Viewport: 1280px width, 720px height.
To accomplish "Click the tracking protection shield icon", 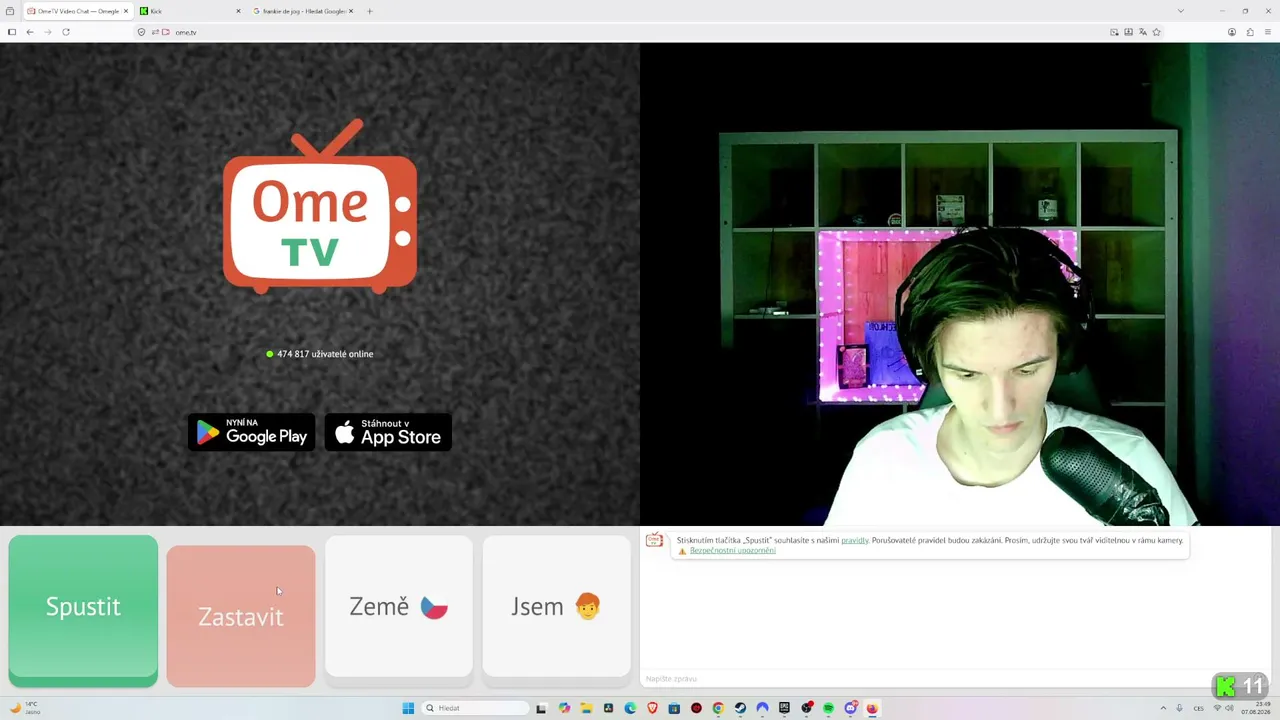I will 141,32.
